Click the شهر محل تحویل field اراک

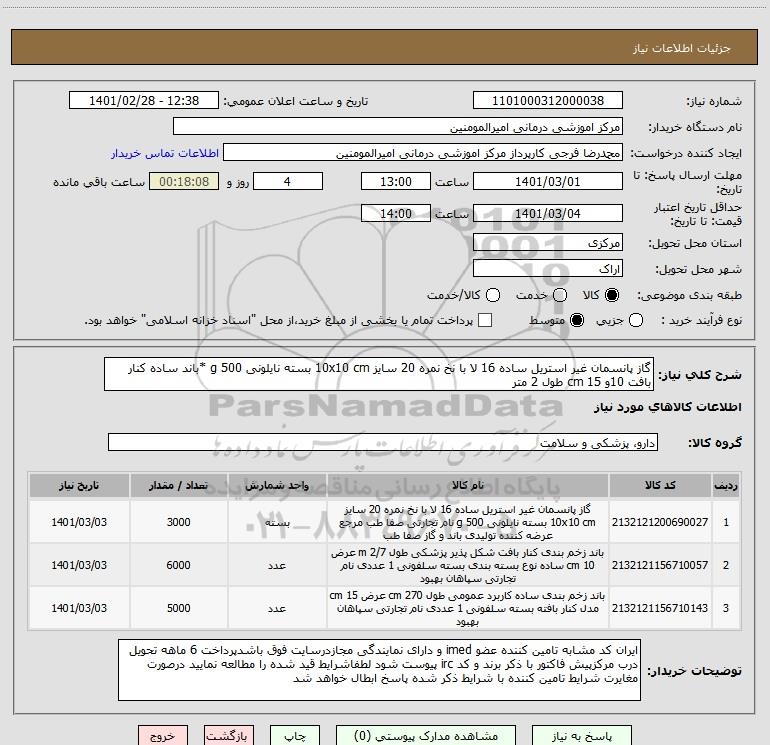548,269
